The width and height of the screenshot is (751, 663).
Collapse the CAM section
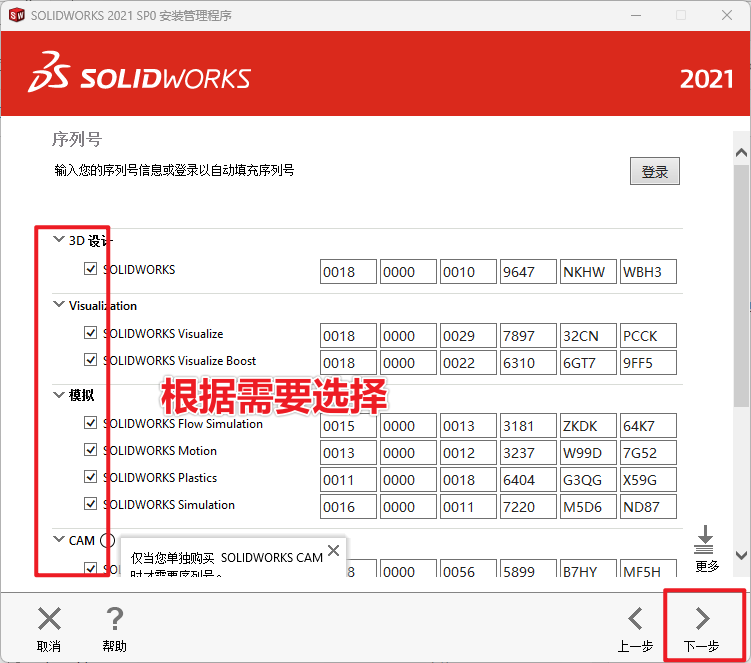[x=58, y=539]
